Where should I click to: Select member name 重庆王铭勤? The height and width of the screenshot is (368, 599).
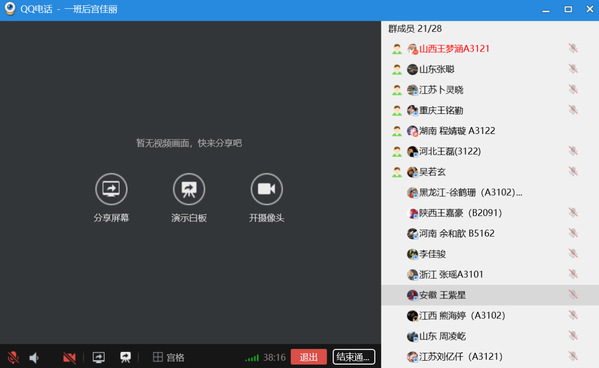tap(441, 110)
